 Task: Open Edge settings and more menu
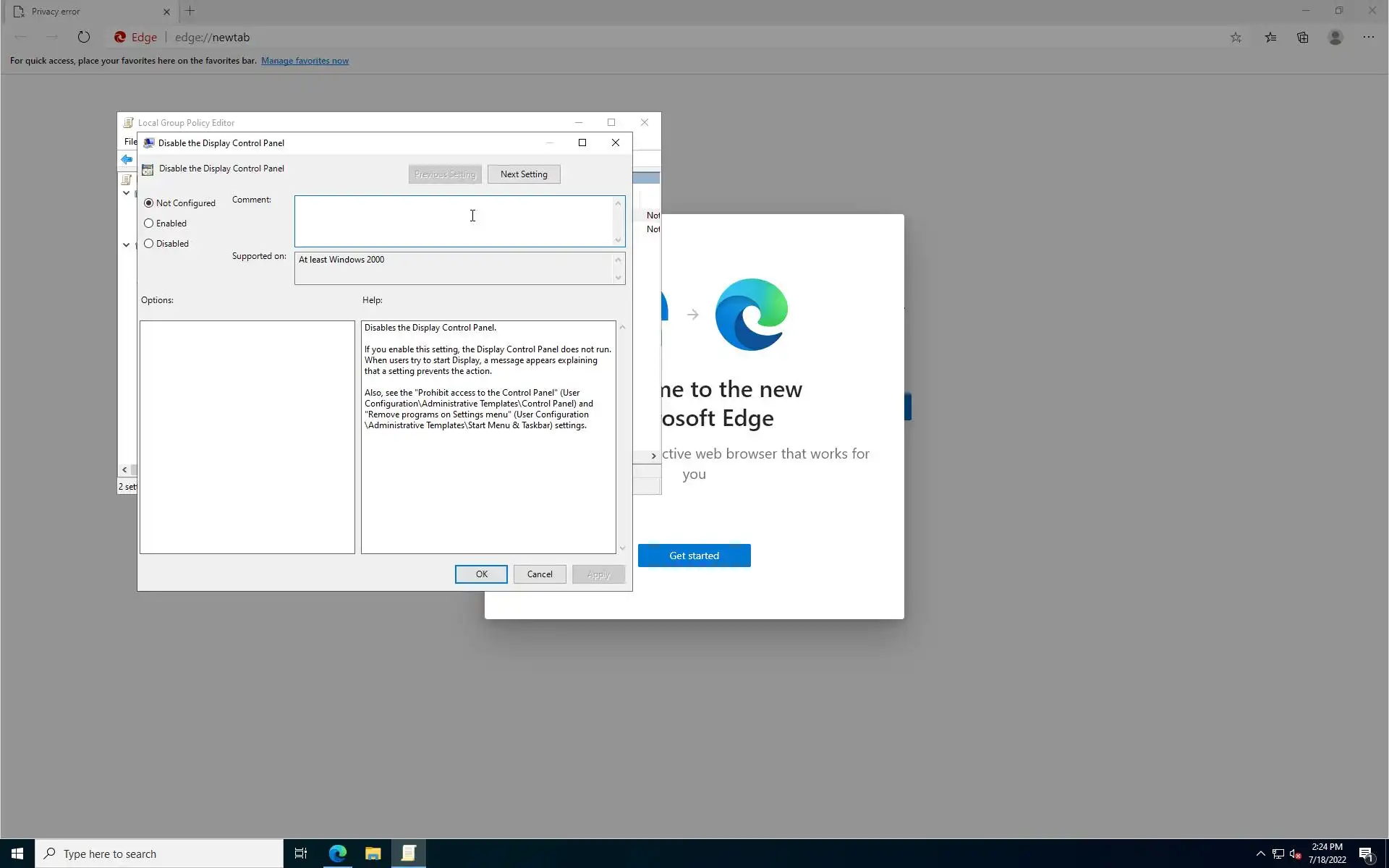point(1368,38)
